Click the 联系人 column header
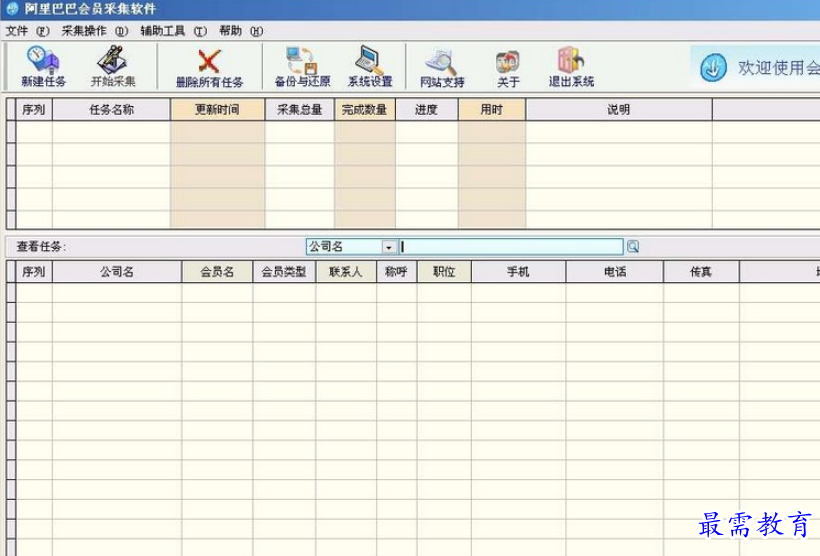The image size is (820, 556). click(346, 272)
